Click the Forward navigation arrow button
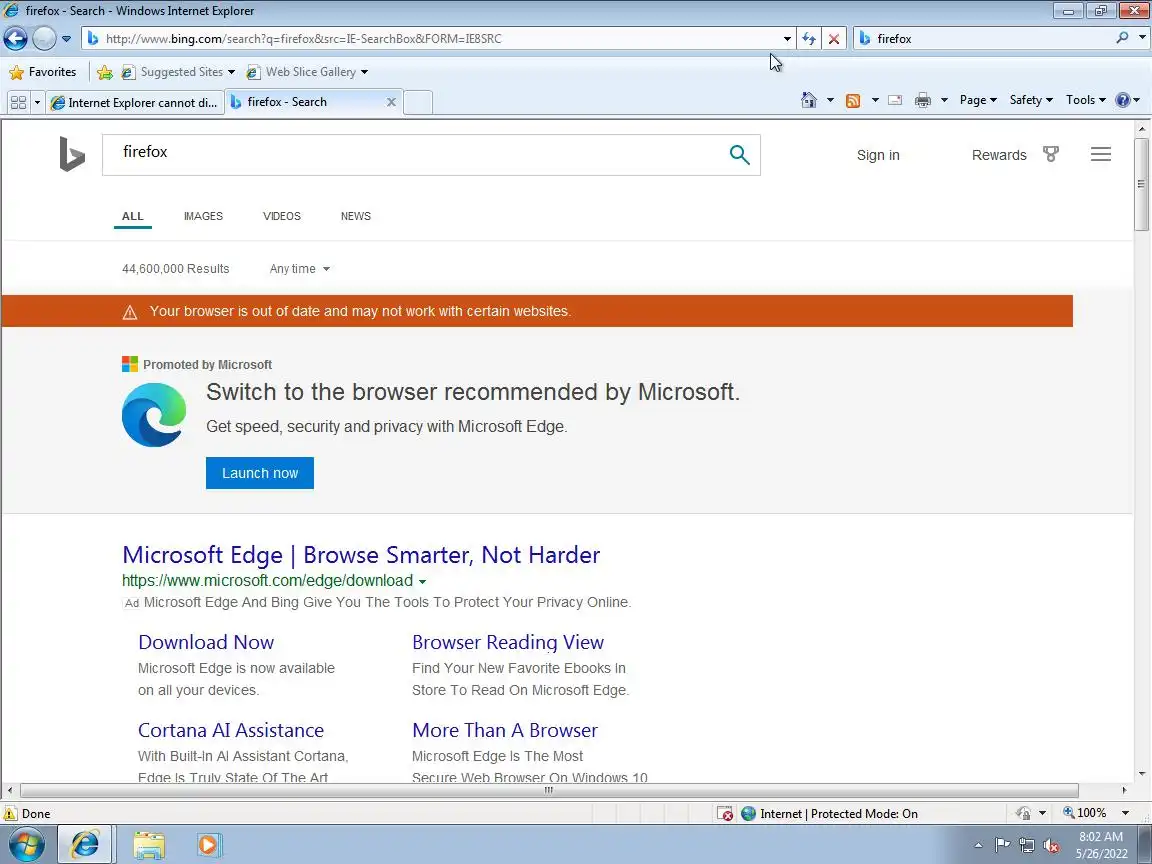The height and width of the screenshot is (864, 1152). click(x=44, y=38)
